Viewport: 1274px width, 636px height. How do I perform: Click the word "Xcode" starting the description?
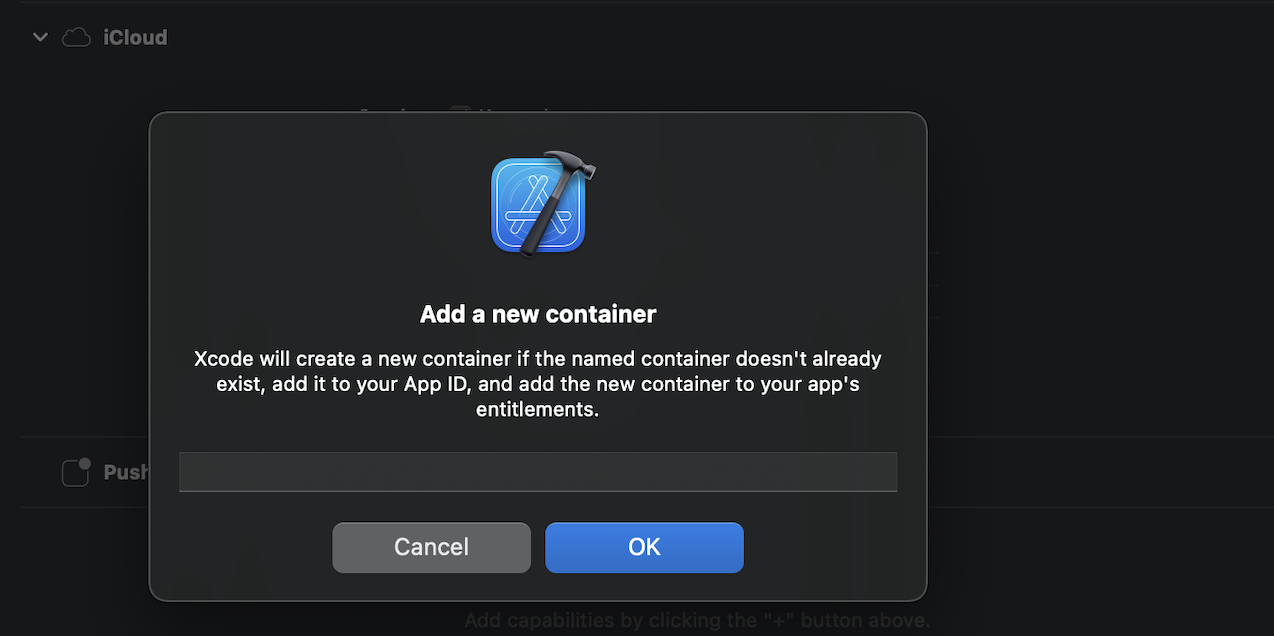pyautogui.click(x=224, y=358)
